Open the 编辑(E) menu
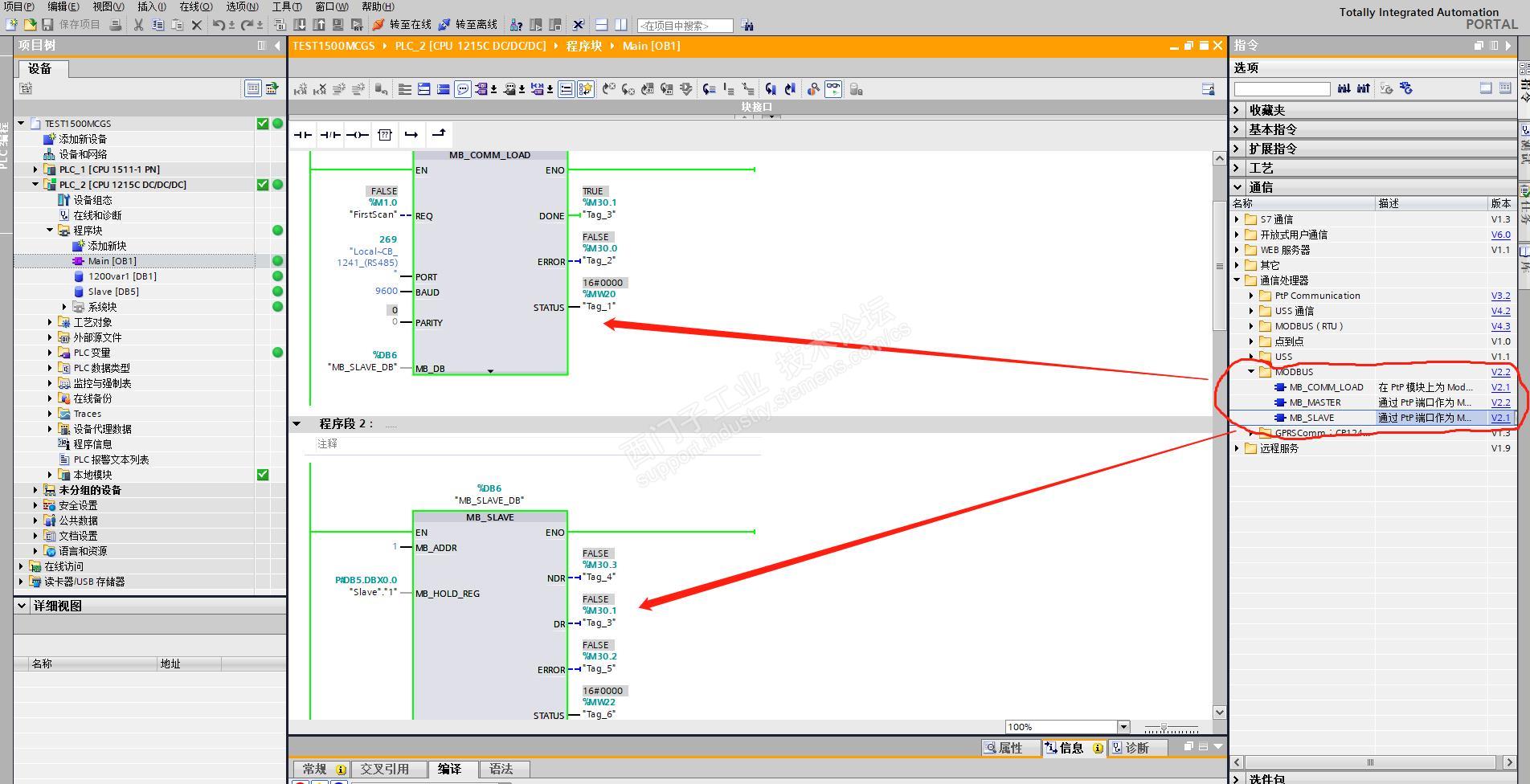This screenshot has width=1530, height=784. point(63,6)
